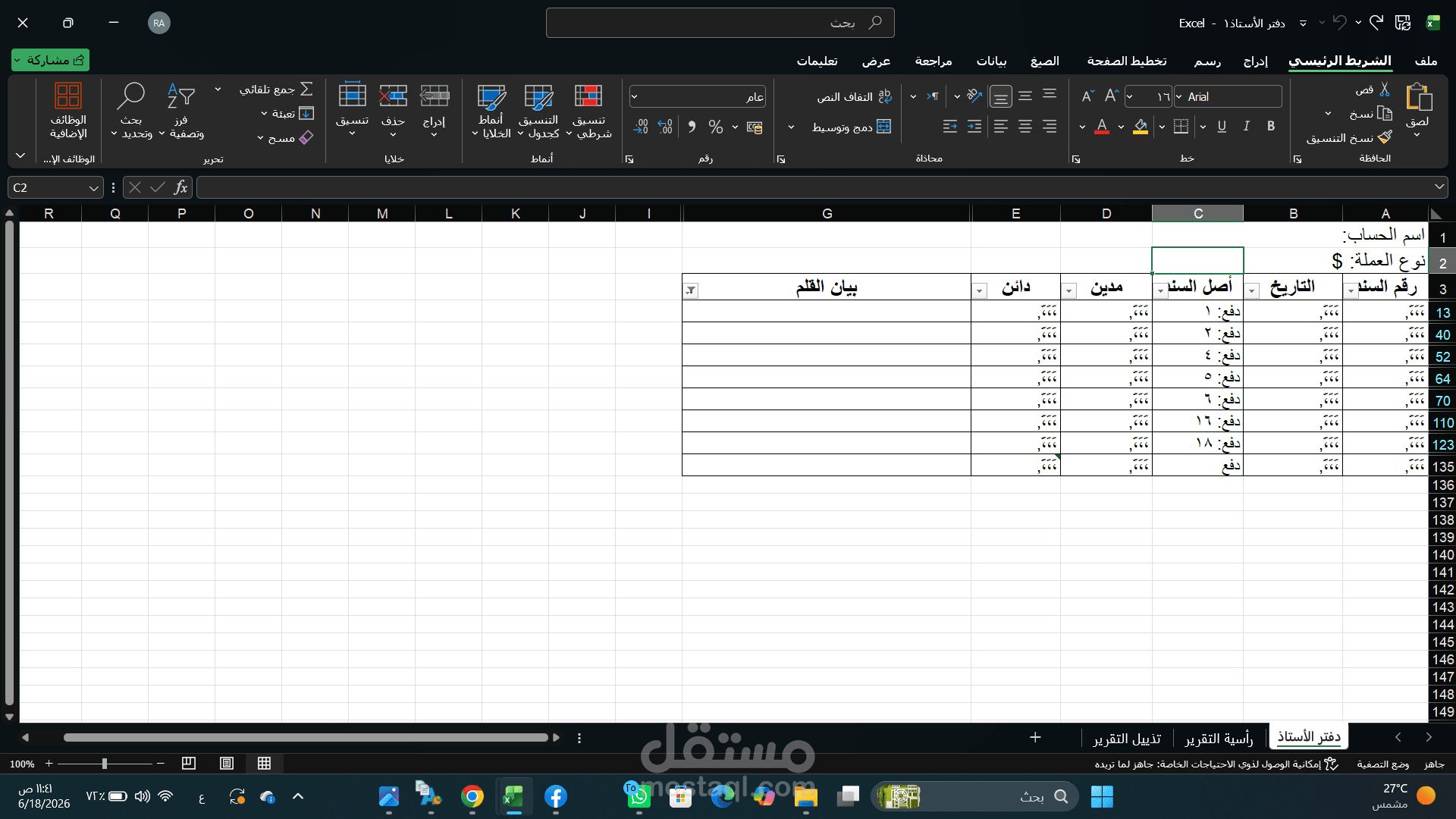Toggle Wrap Text (التفاف النص)
Viewport: 1456px width, 819px height.
tap(854, 97)
